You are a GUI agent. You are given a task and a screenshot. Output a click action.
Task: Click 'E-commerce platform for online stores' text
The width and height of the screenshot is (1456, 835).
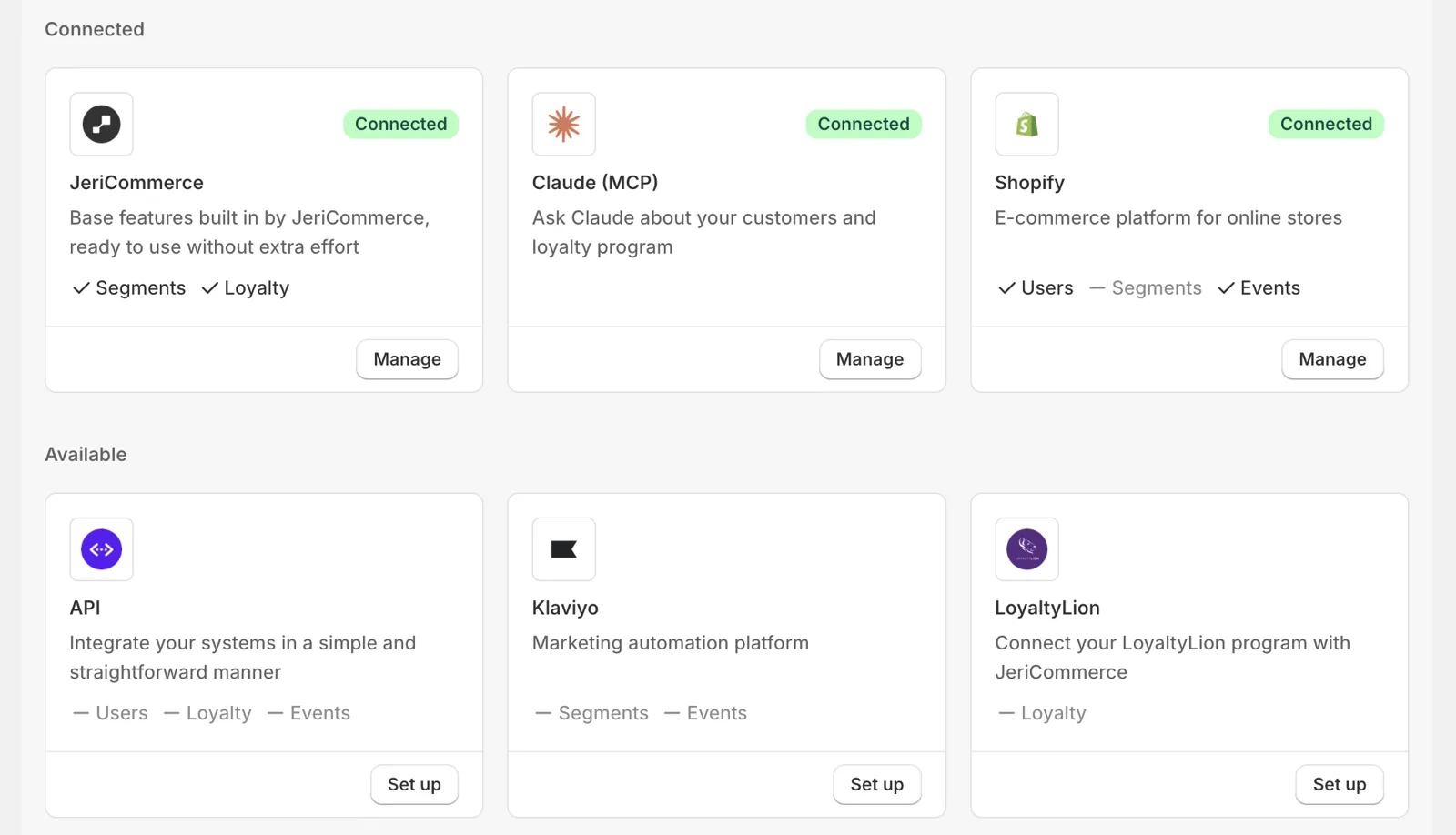pyautogui.click(x=1168, y=218)
